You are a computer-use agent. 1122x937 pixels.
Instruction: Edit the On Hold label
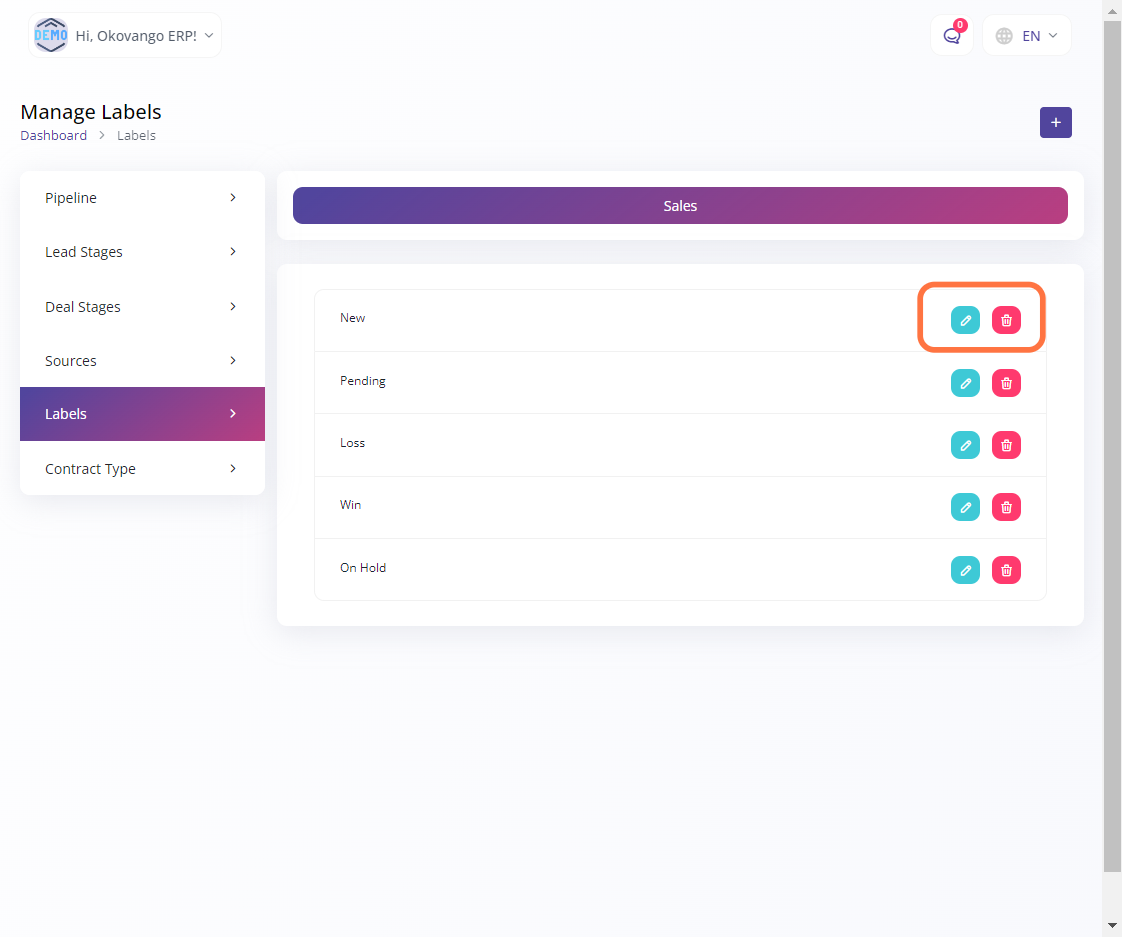(x=965, y=570)
